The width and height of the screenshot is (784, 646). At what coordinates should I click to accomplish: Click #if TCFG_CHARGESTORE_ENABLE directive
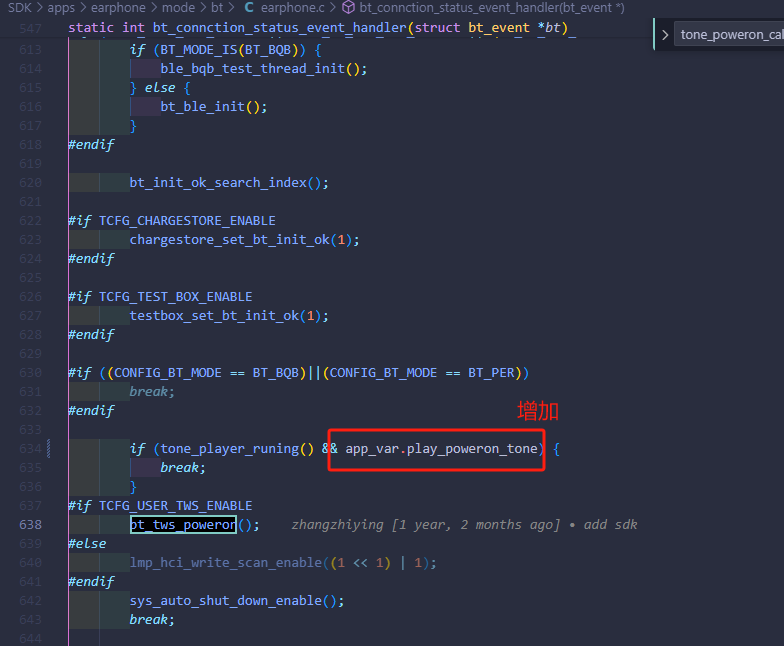[172, 220]
